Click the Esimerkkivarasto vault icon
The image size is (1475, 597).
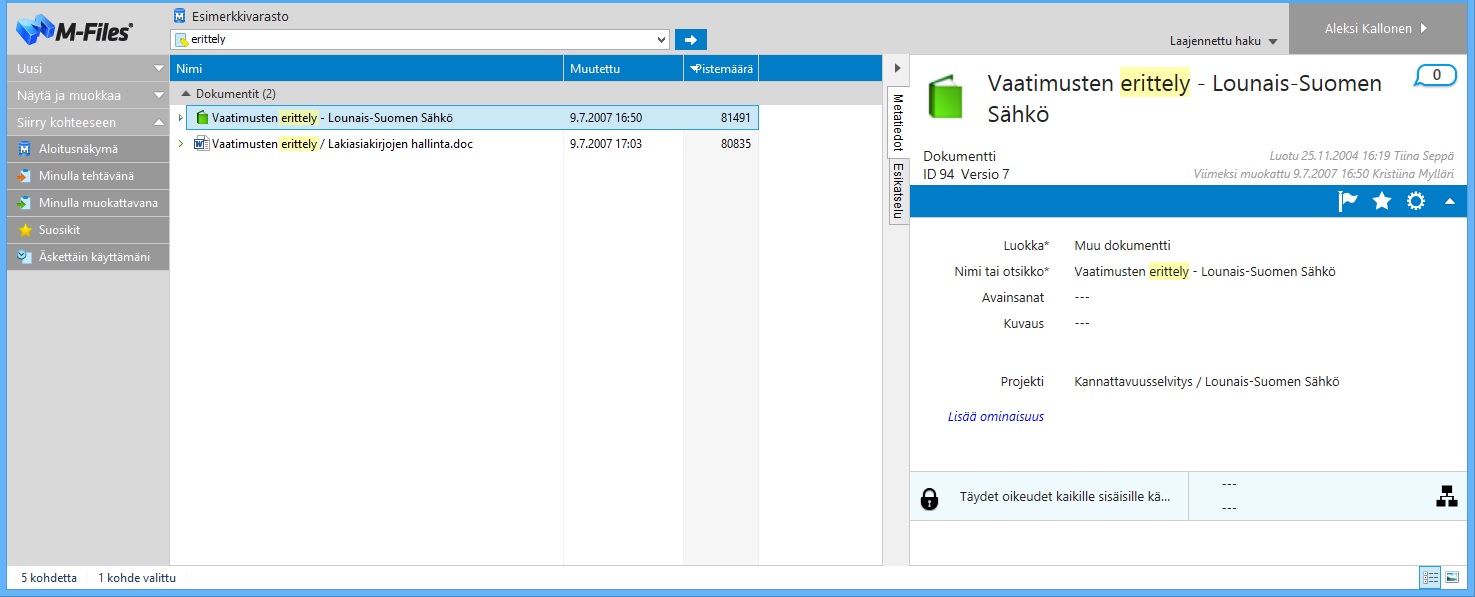(179, 16)
